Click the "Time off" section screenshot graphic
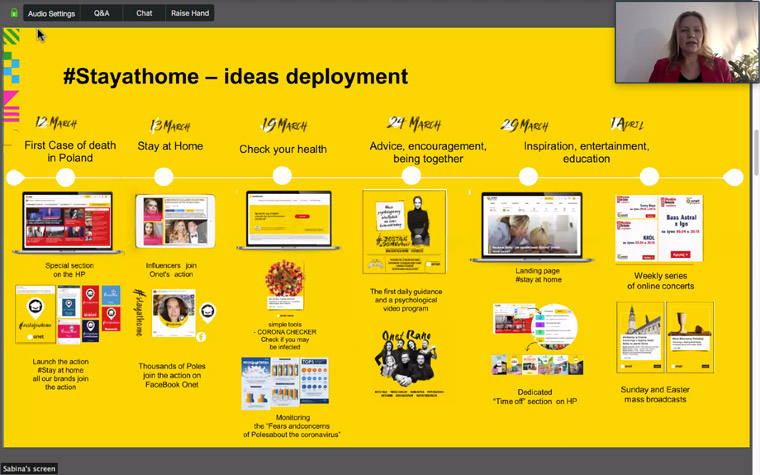 [x=537, y=339]
